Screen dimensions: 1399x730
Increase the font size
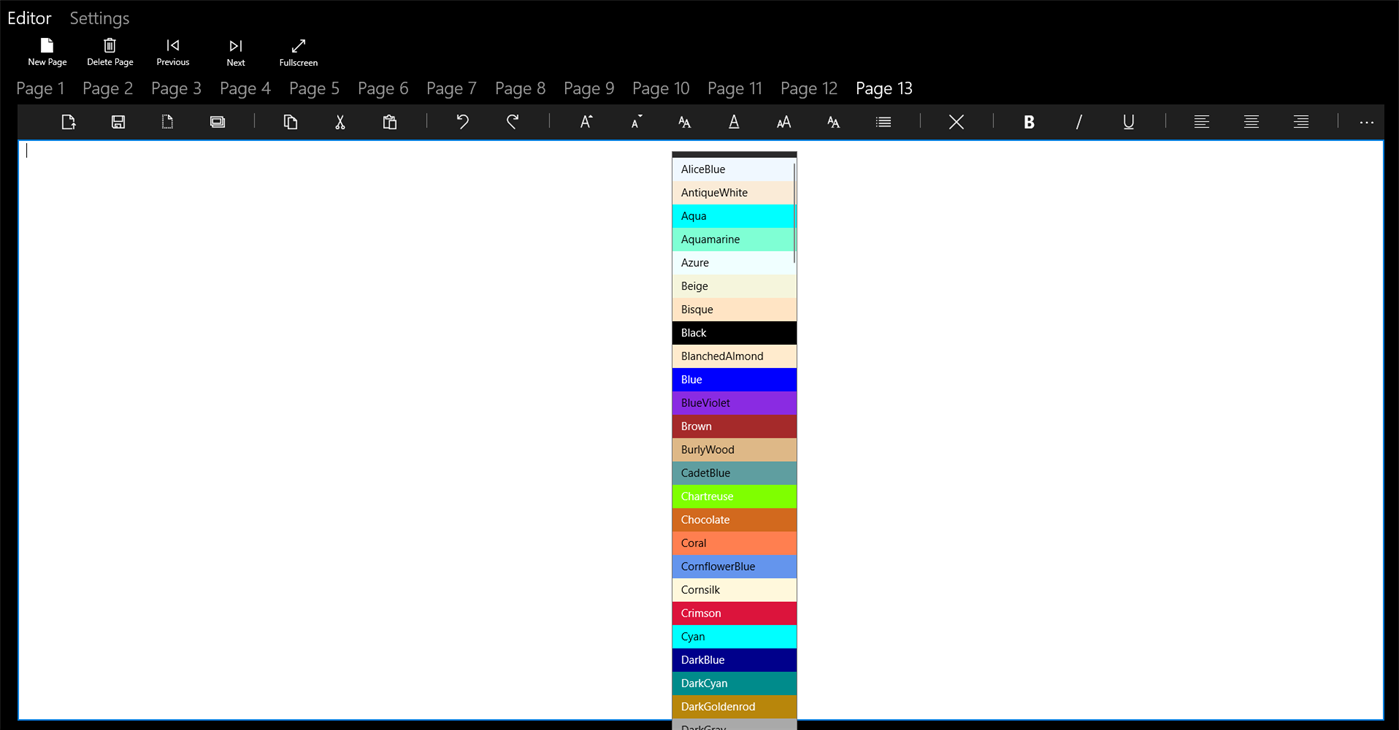pos(585,121)
